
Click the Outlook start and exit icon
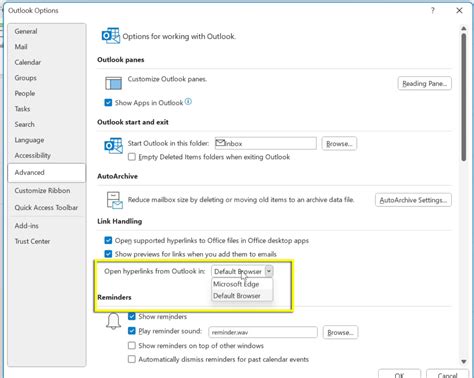click(x=113, y=146)
